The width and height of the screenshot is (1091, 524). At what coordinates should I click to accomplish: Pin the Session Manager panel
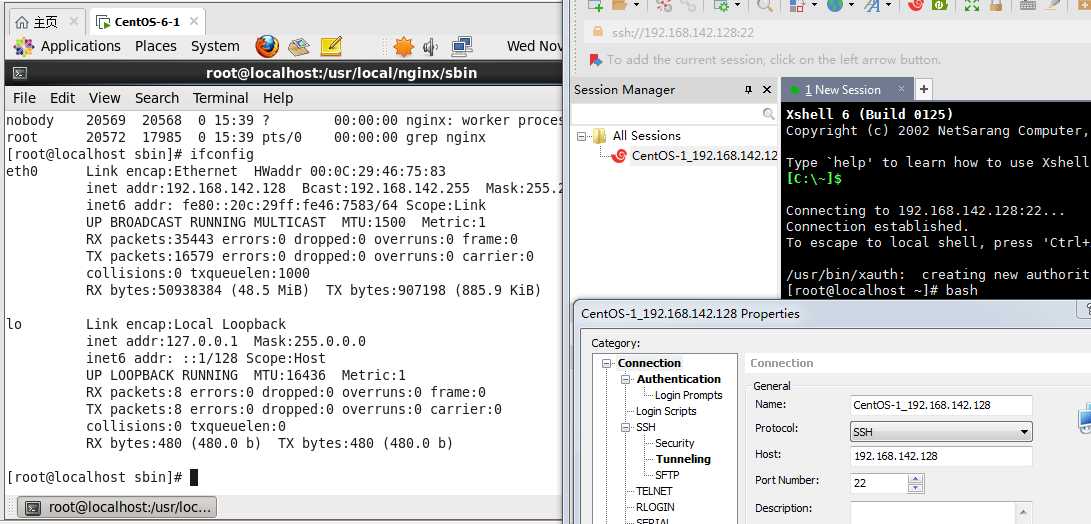[749, 90]
